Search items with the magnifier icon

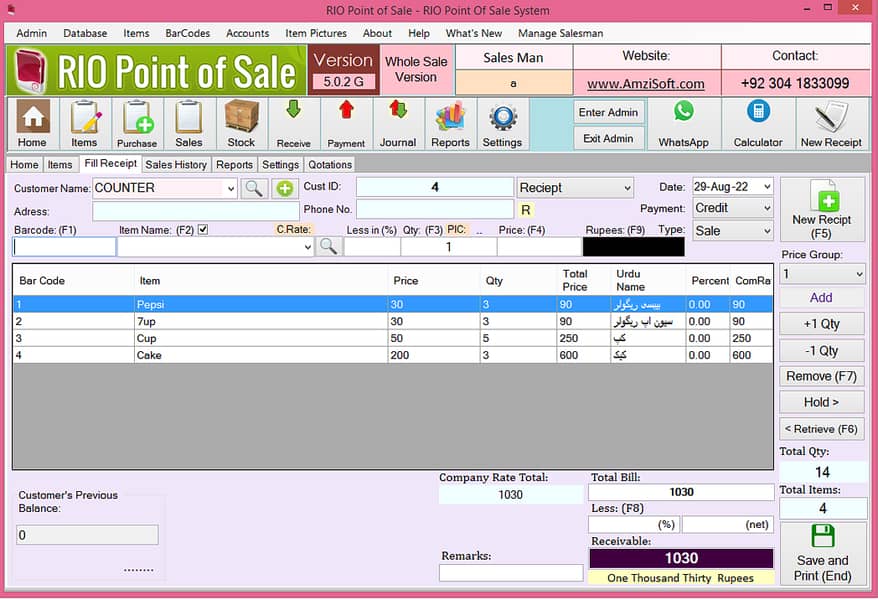[x=329, y=246]
